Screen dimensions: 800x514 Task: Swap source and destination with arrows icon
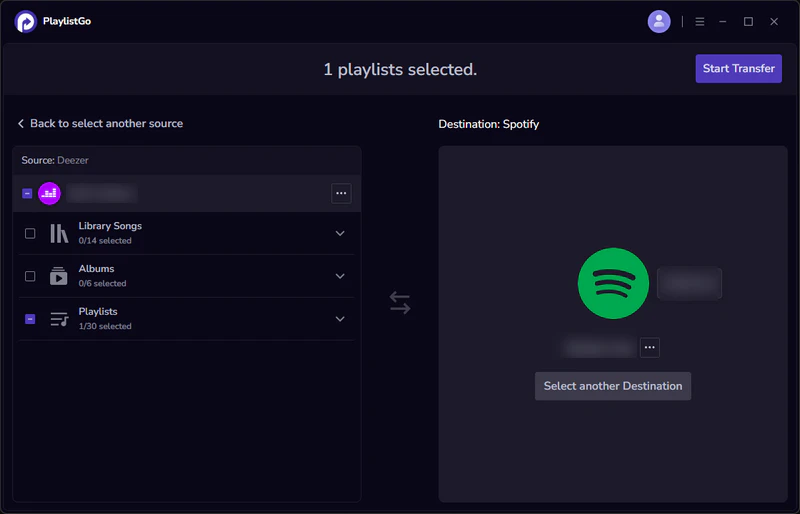400,303
